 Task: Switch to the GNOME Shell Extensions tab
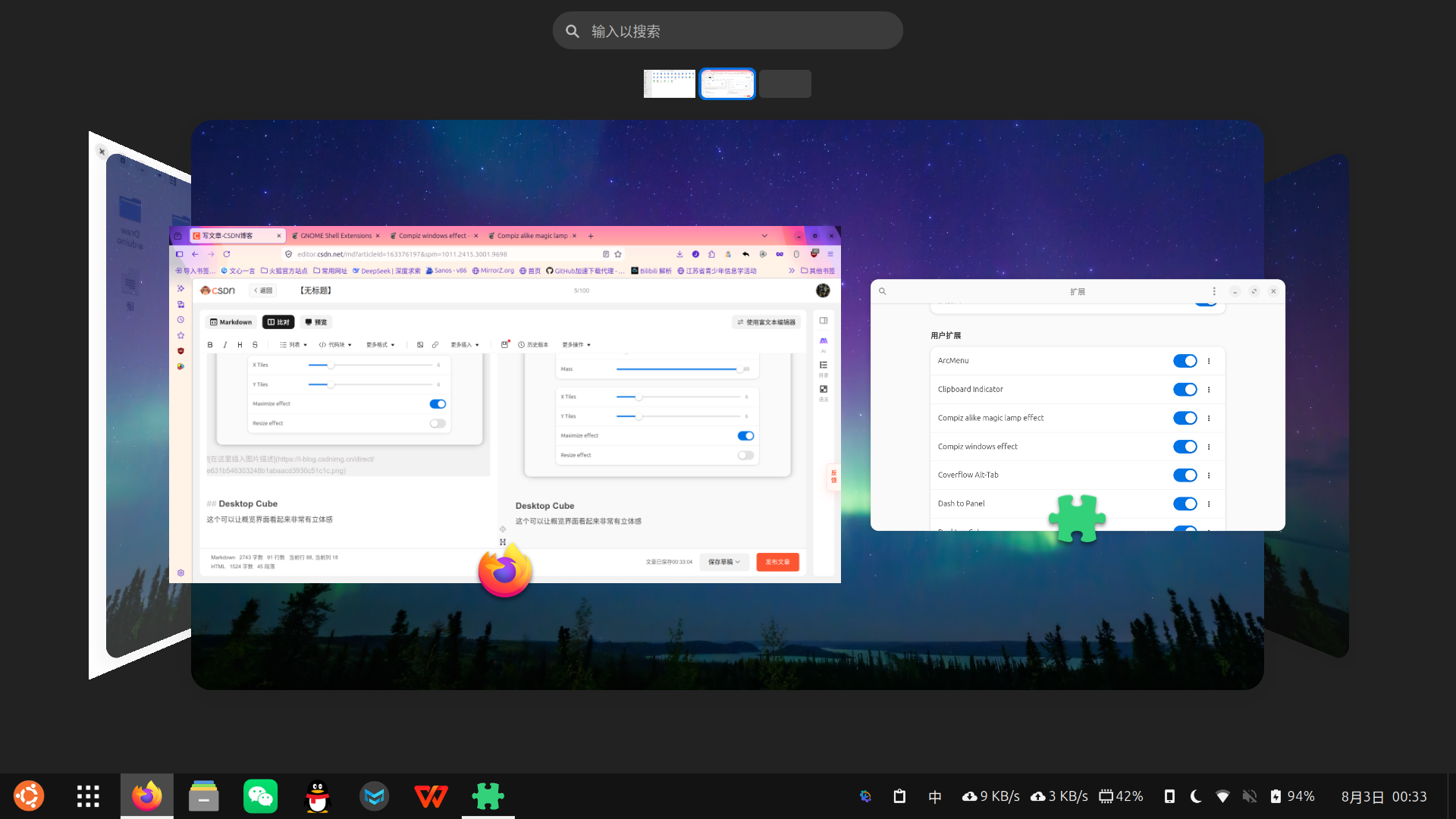[x=335, y=236]
